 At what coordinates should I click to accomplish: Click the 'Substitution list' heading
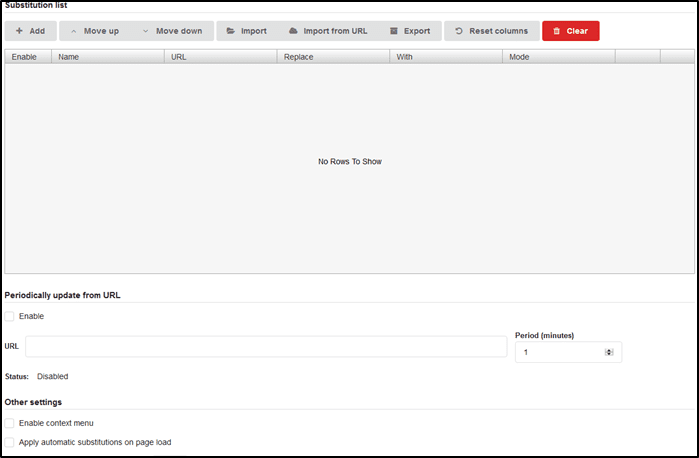[36, 5]
